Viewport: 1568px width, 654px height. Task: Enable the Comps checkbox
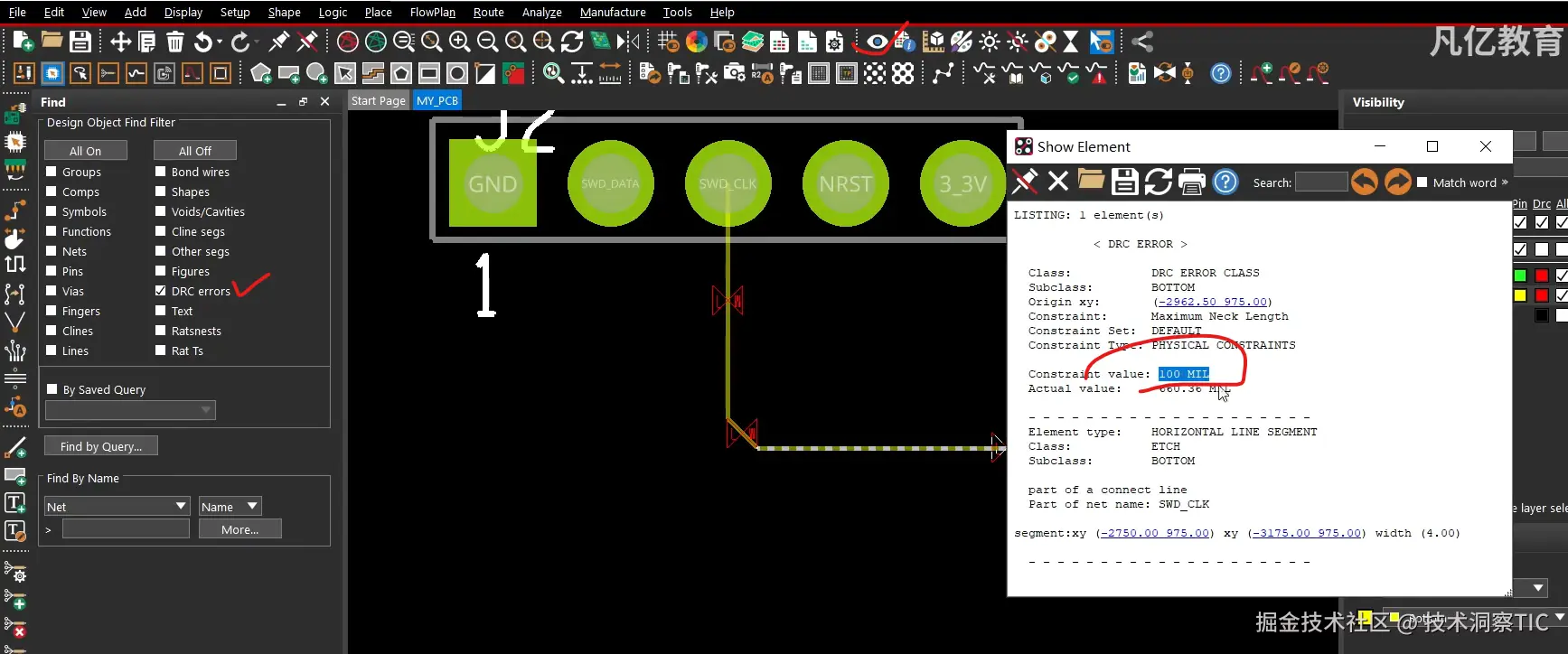(x=52, y=192)
